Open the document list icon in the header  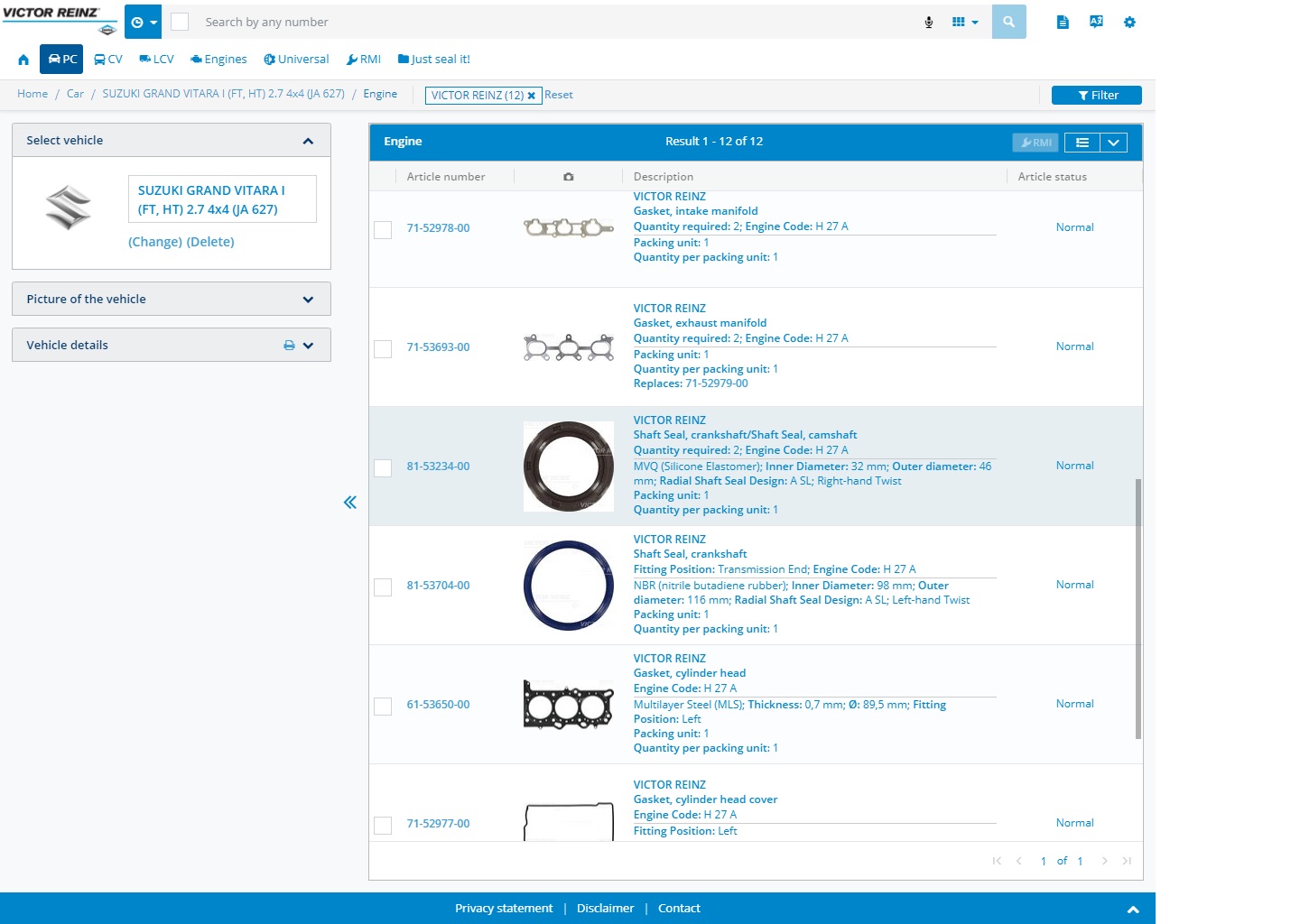[x=1063, y=22]
